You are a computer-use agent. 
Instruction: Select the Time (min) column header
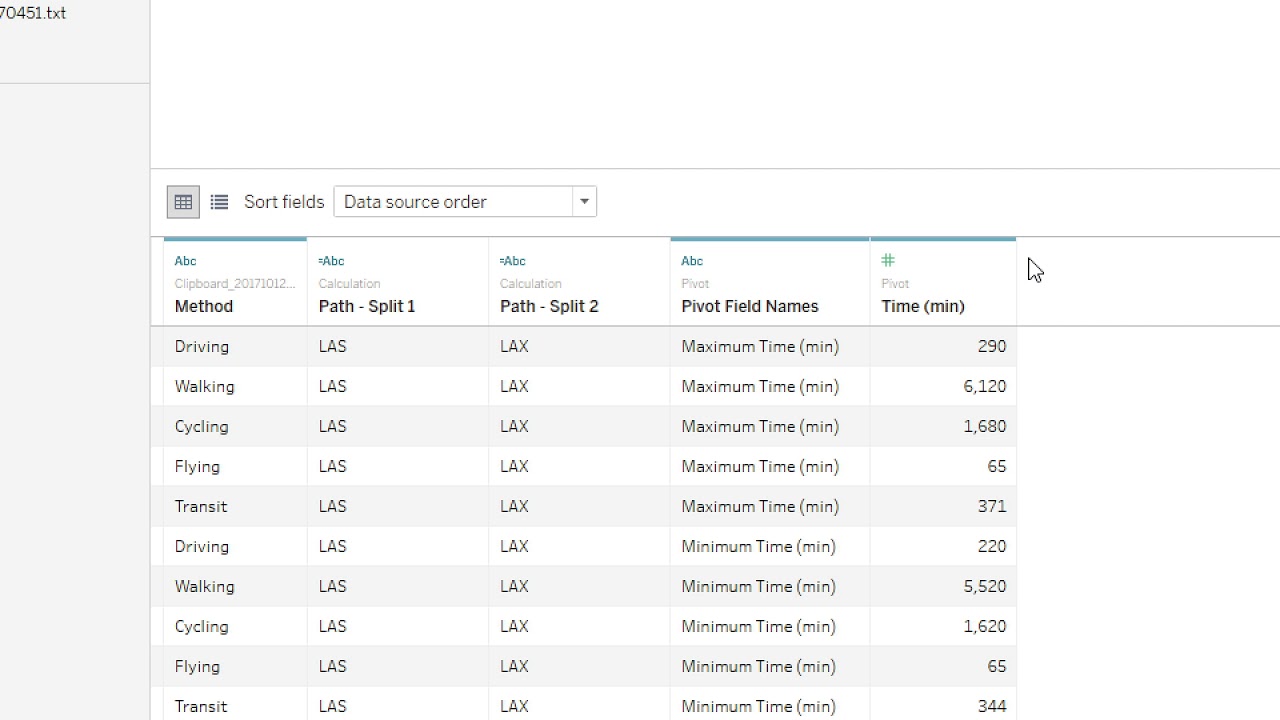tap(943, 282)
